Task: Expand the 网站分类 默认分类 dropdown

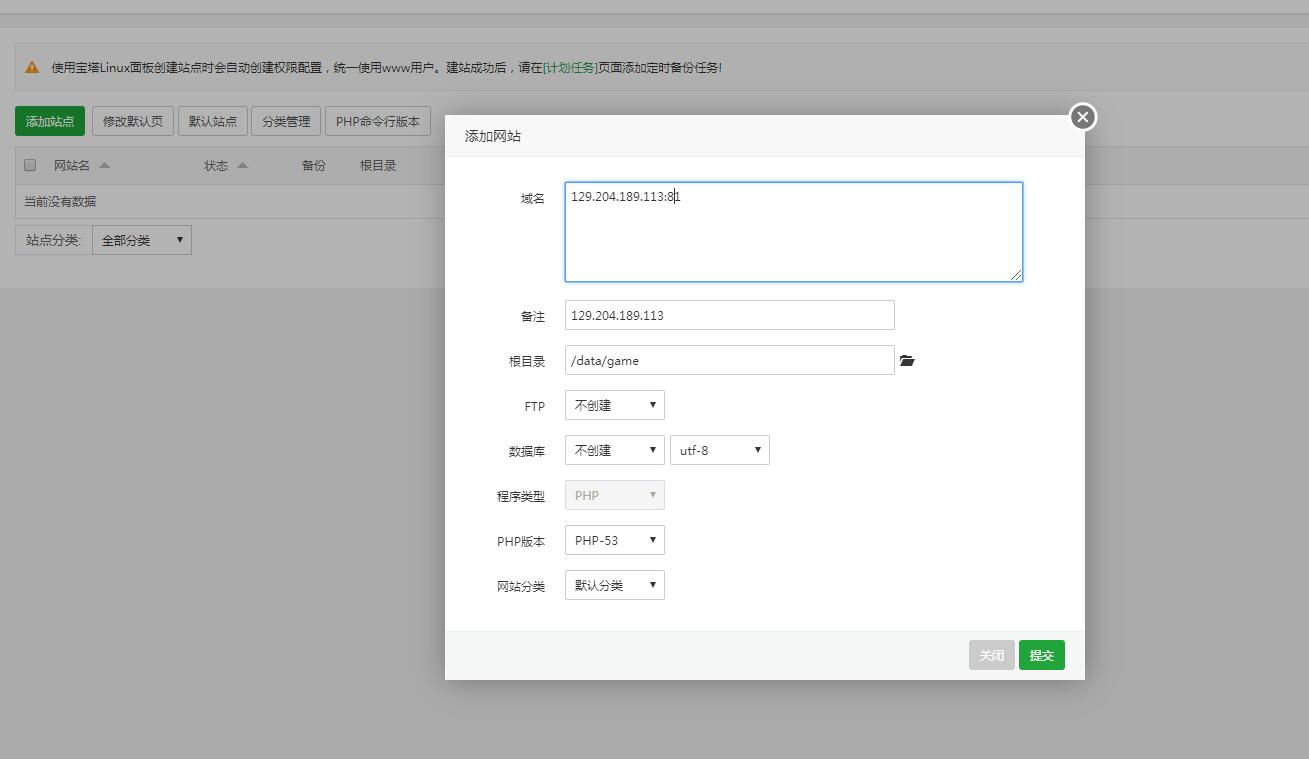Action: pos(614,585)
